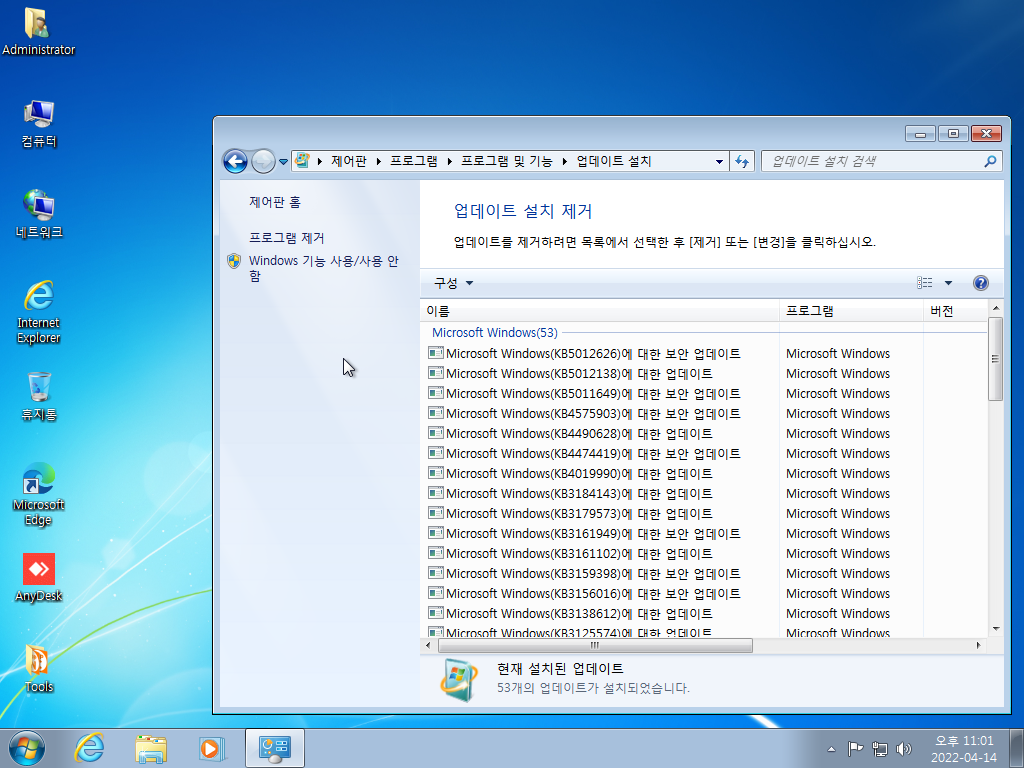
Task: Select update KB3159398 row
Action: click(703, 573)
